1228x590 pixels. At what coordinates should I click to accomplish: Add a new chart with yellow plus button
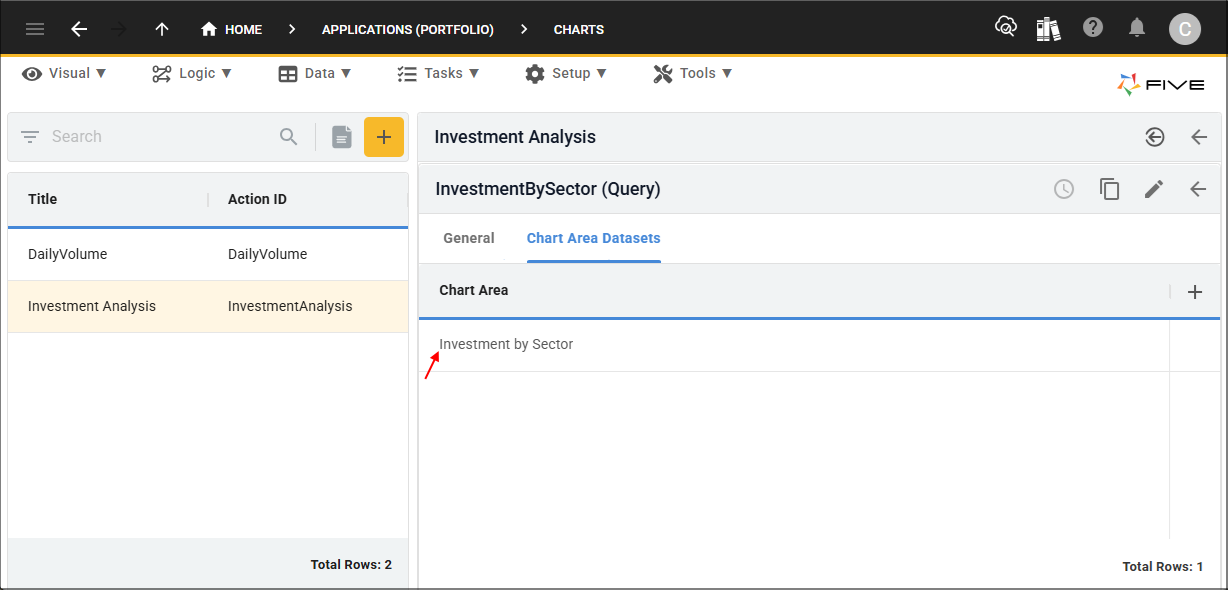384,137
